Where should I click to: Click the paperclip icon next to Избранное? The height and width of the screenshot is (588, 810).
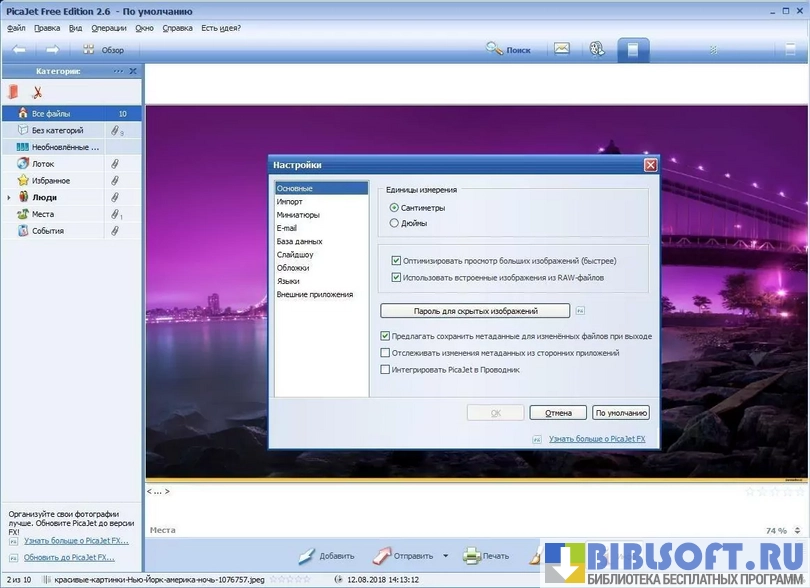[115, 181]
